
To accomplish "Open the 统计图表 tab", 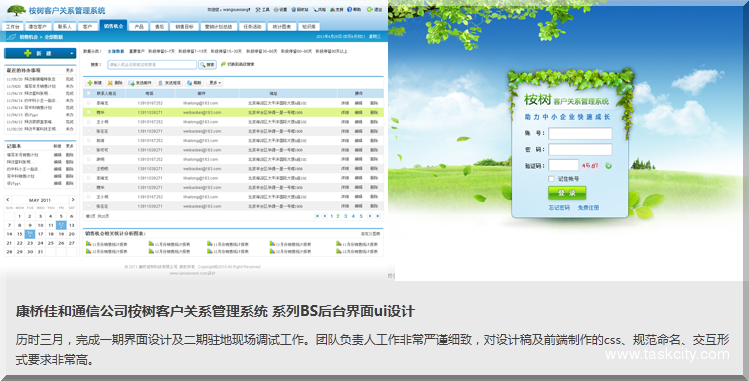I will (282, 27).
